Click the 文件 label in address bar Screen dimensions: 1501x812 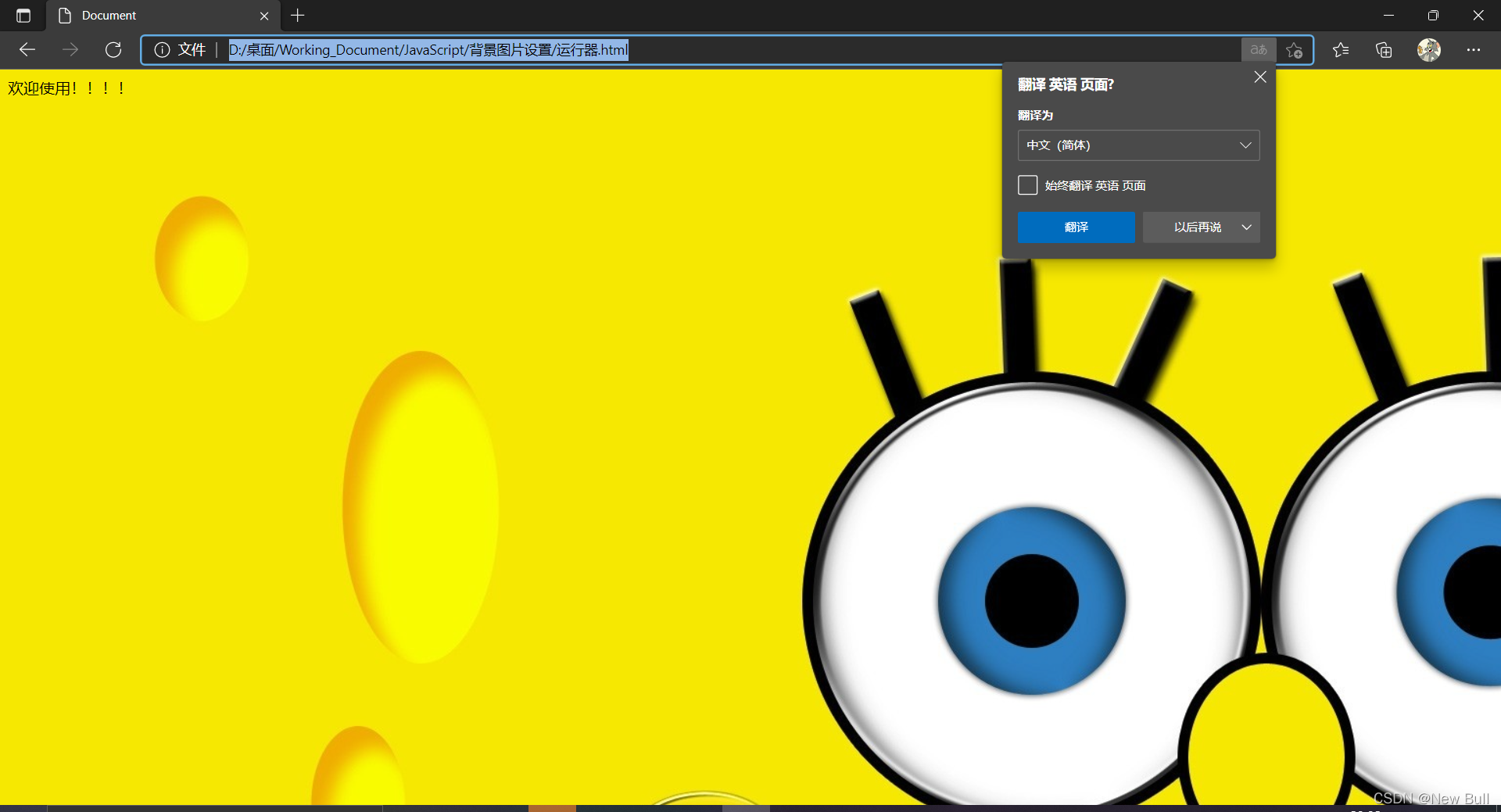click(192, 50)
